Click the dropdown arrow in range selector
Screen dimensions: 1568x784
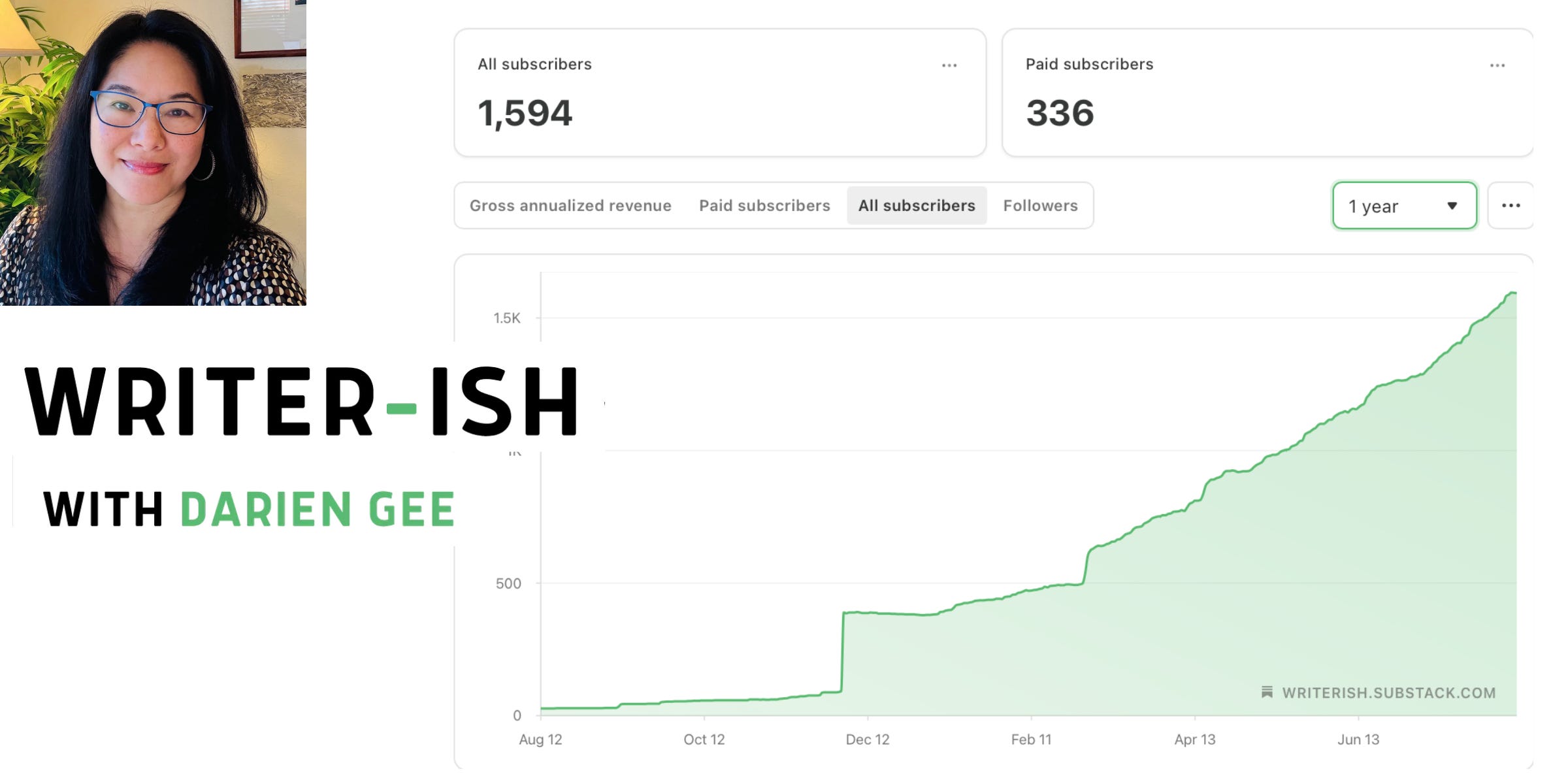click(1452, 206)
